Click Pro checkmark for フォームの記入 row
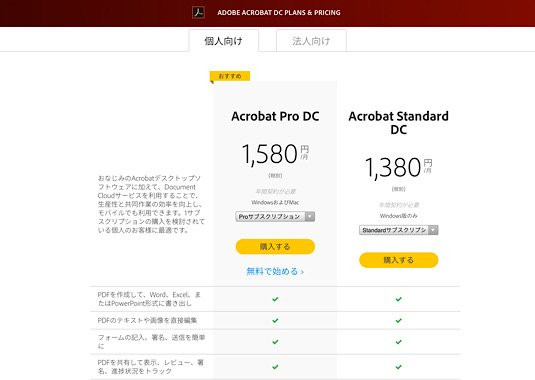This screenshot has width=535, height=380. pos(275,342)
